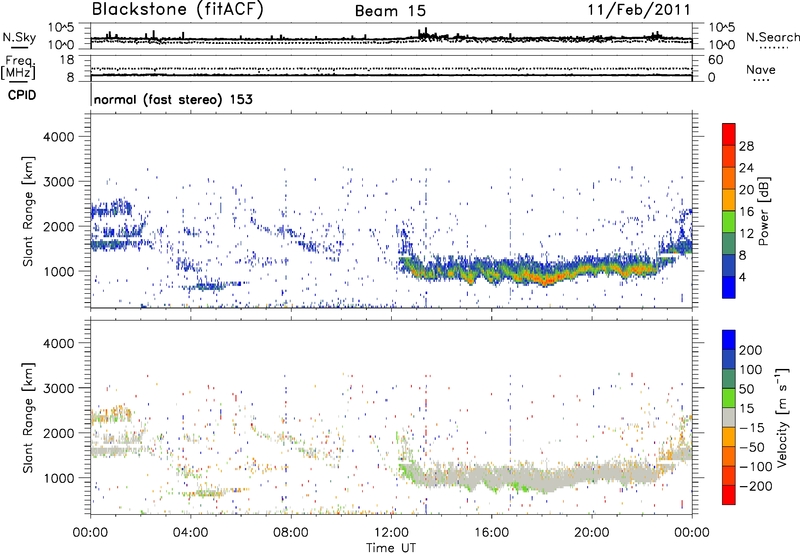
Task: Click the '60' Nave axis tick label
Action: pyautogui.click(x=715, y=60)
